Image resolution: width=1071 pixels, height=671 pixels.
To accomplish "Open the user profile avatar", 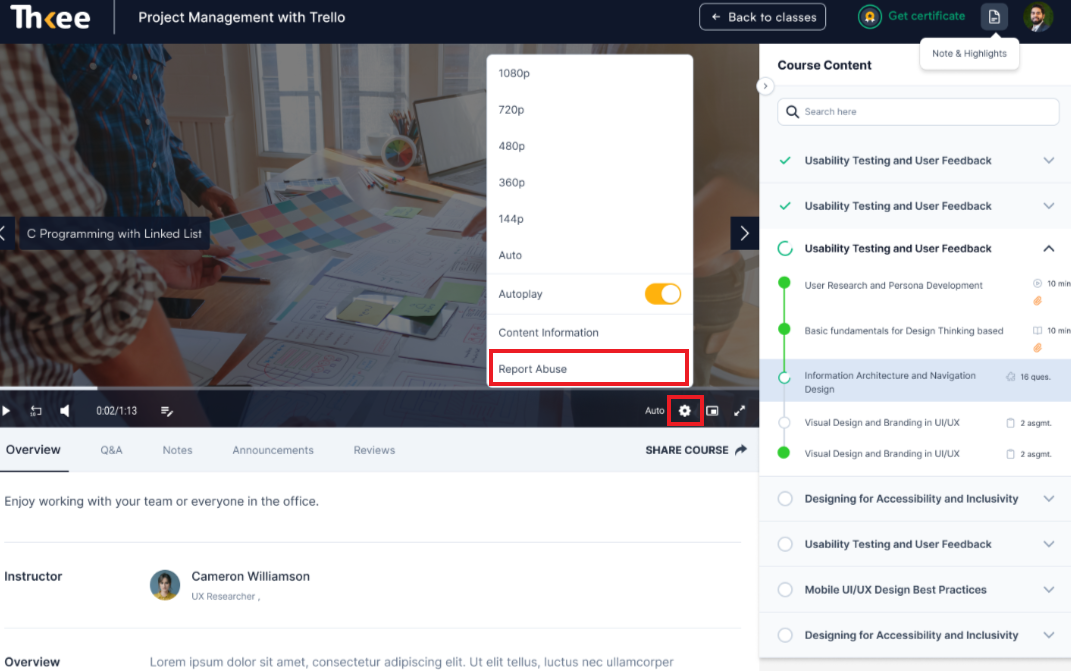I will pyautogui.click(x=1038, y=16).
